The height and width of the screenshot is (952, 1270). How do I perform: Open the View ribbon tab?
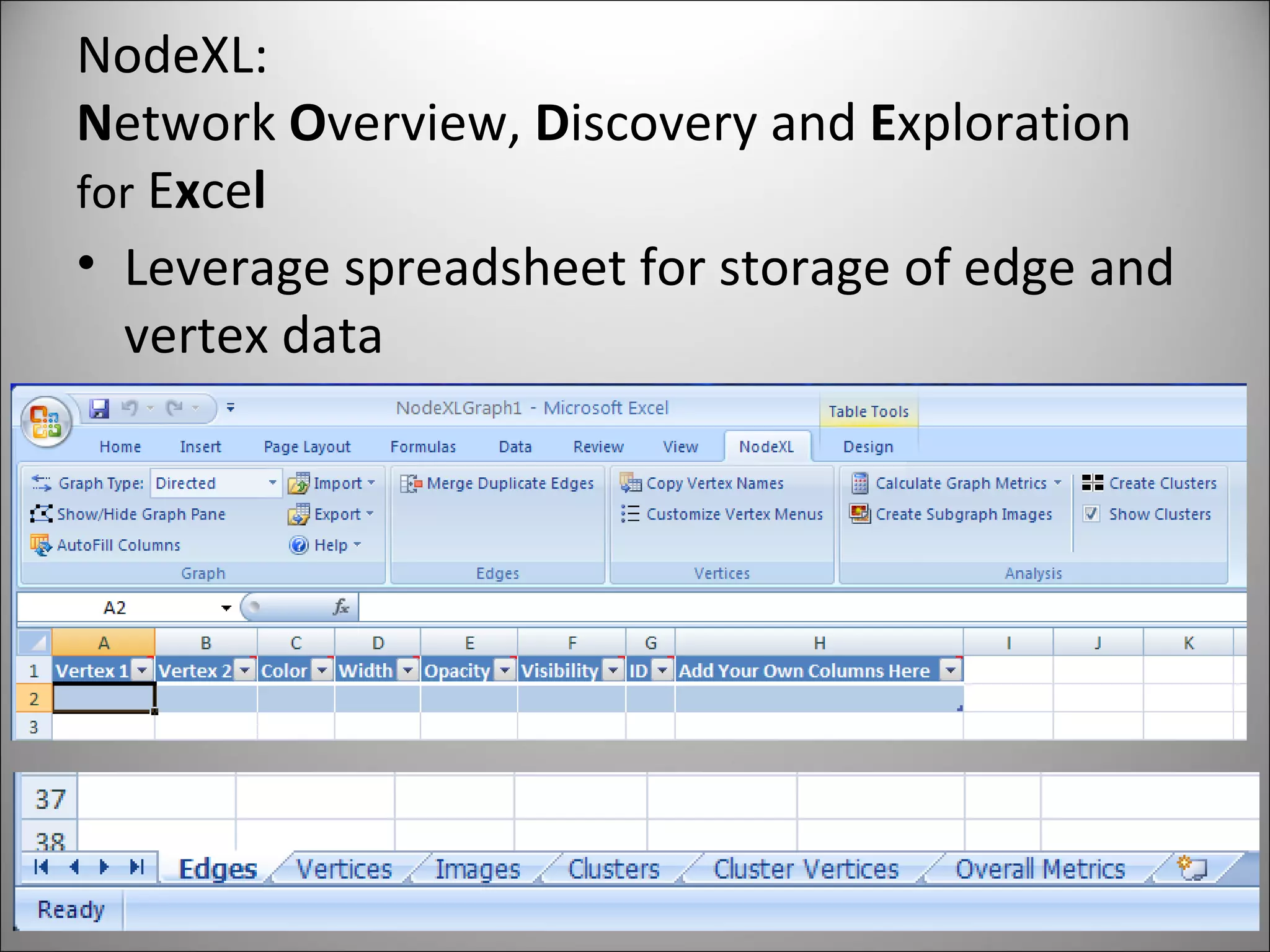[x=680, y=447]
